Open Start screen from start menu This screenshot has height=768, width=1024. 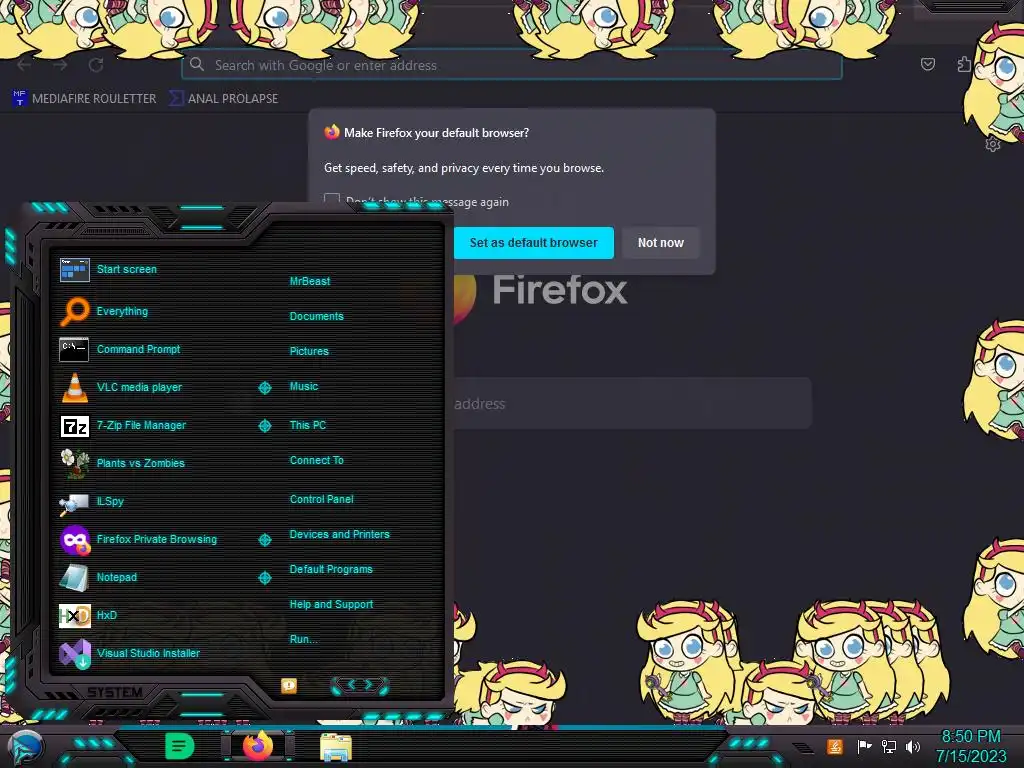108,269
